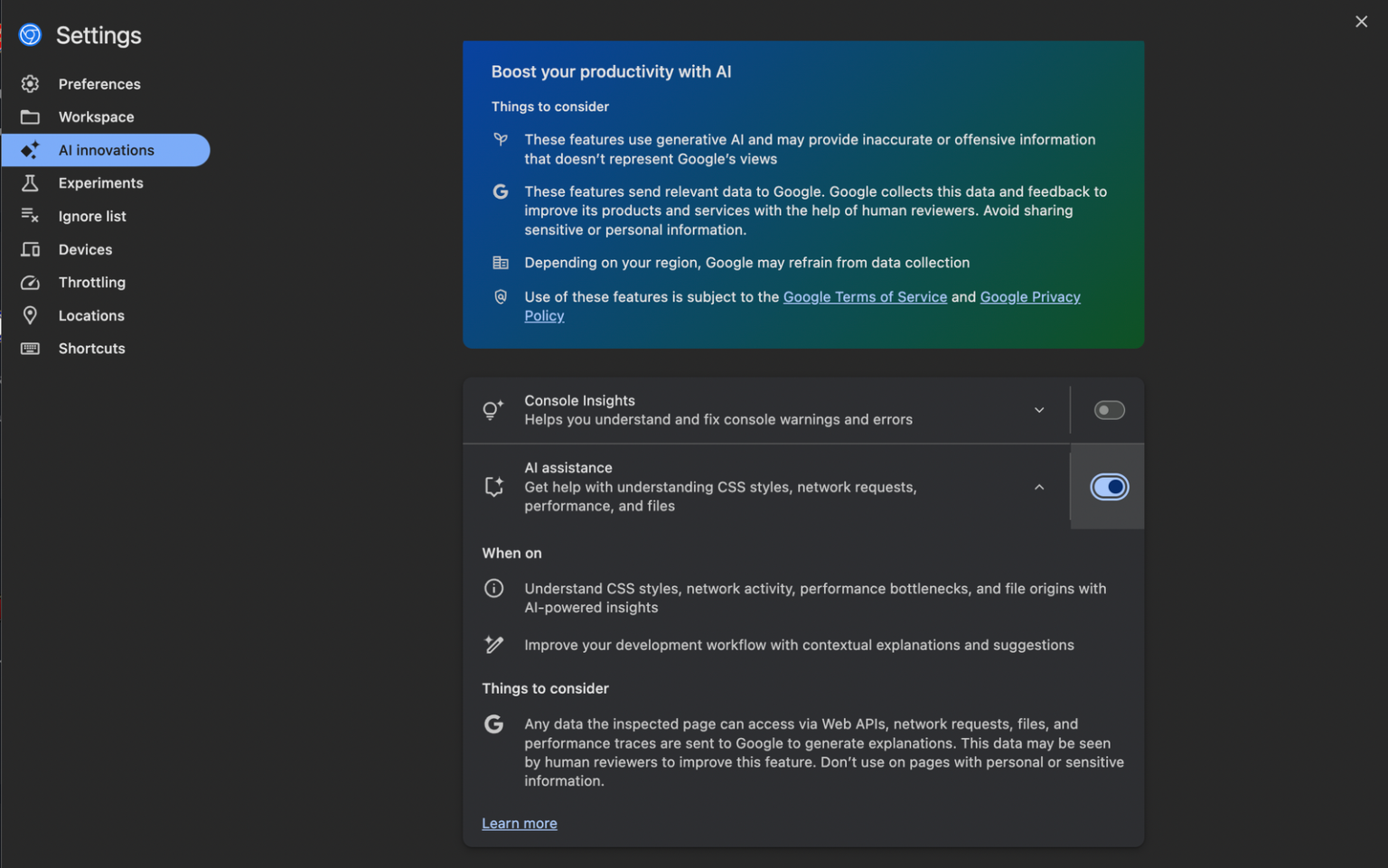Click the Google G icon in blue banner
The height and width of the screenshot is (868, 1388).
[501, 191]
